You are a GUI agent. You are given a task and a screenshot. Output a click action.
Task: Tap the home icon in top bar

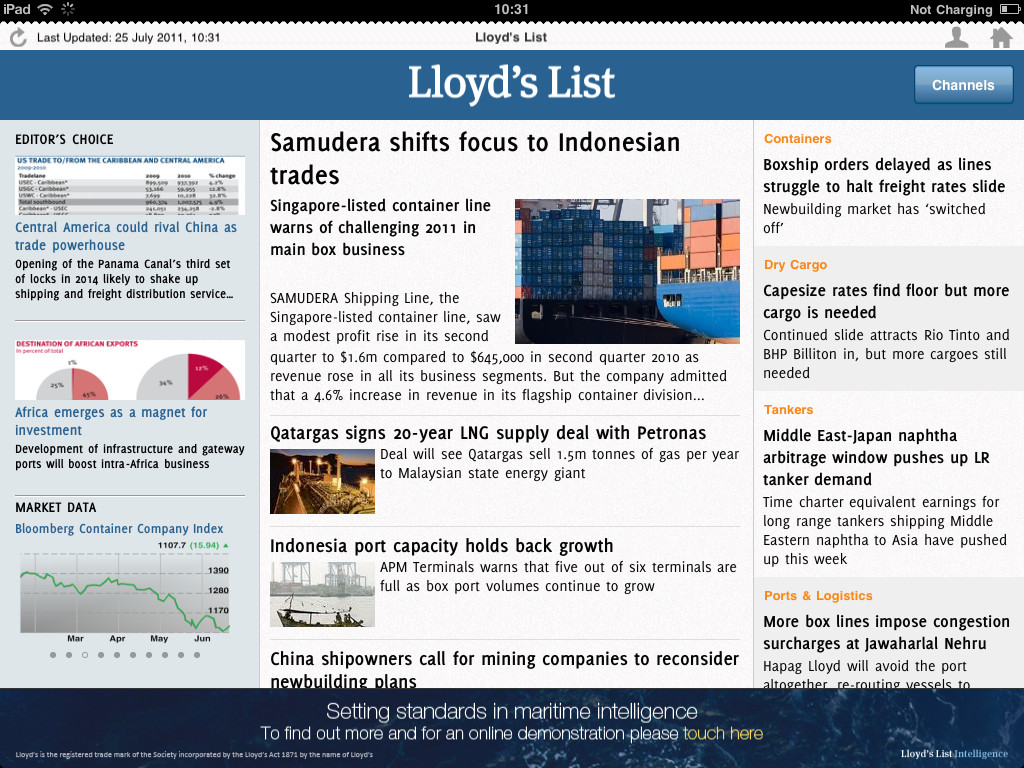1000,38
